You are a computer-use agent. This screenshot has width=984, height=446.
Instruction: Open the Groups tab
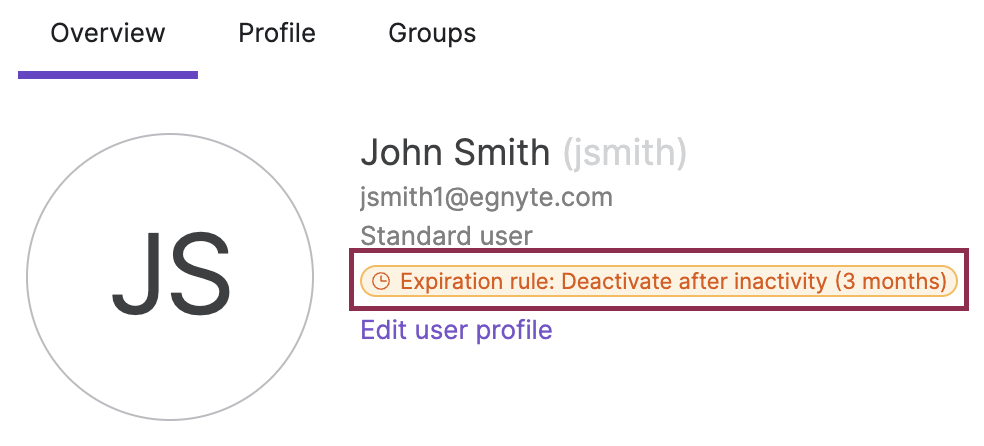(x=432, y=33)
